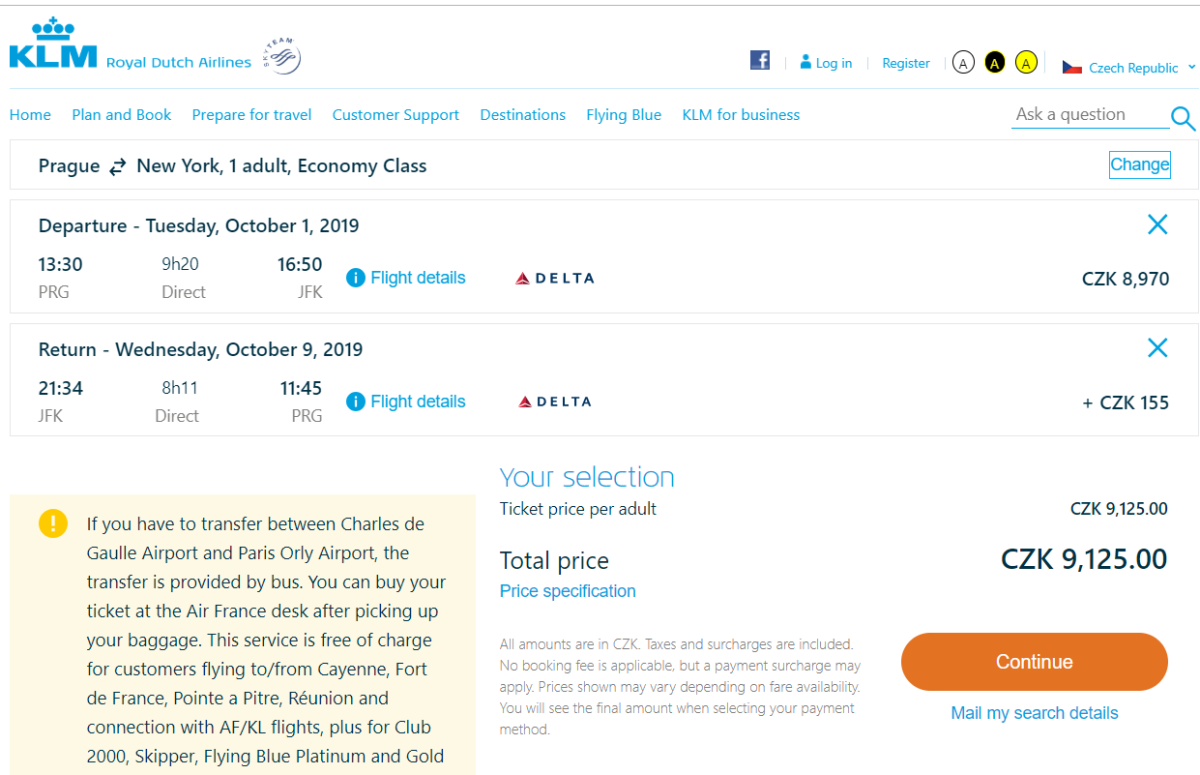Open the Price specification link

coord(568,591)
